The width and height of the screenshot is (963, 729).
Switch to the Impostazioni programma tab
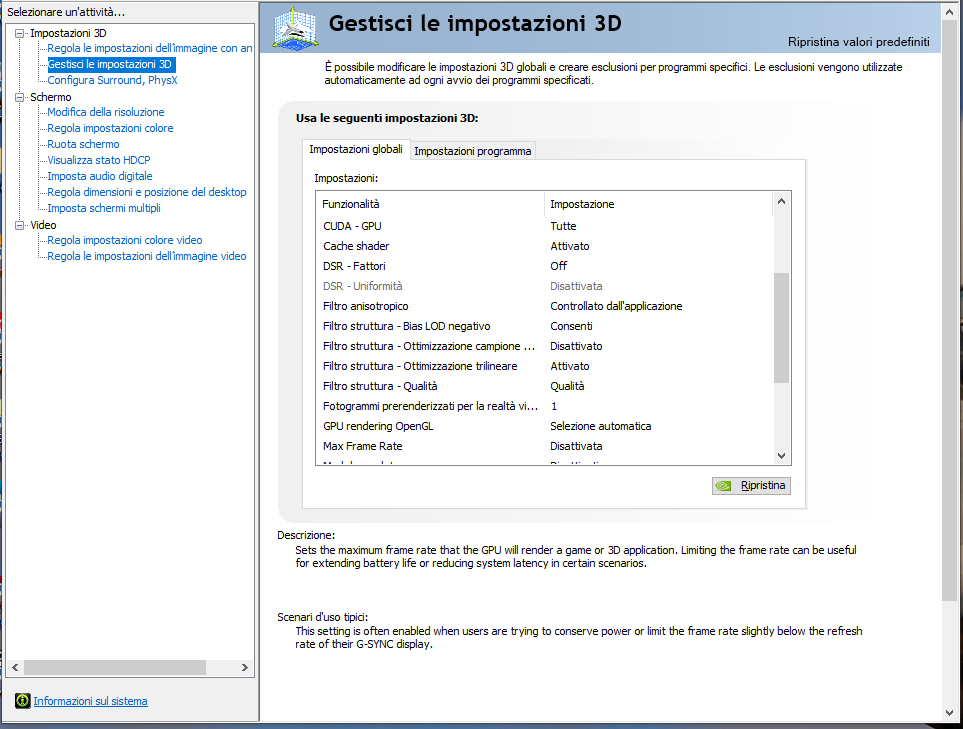(x=473, y=151)
